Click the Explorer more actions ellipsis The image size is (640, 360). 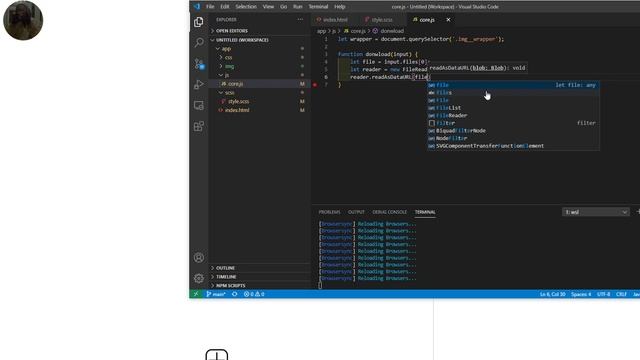tap(300, 19)
